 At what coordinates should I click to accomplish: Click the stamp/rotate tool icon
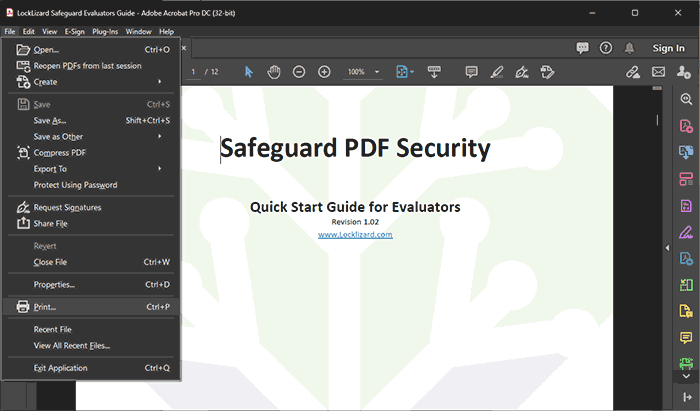click(547, 72)
